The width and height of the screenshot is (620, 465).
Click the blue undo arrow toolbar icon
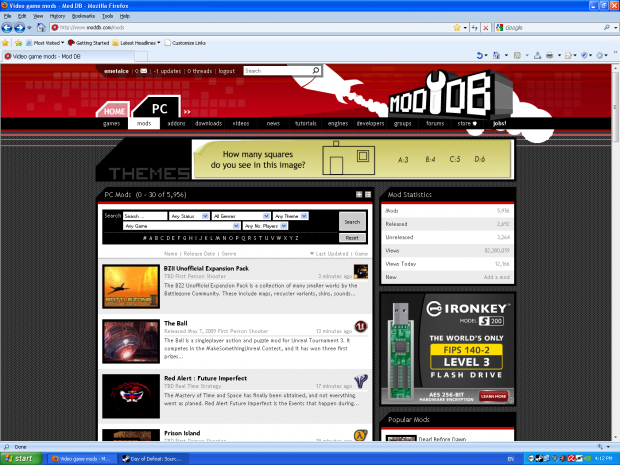point(479,55)
